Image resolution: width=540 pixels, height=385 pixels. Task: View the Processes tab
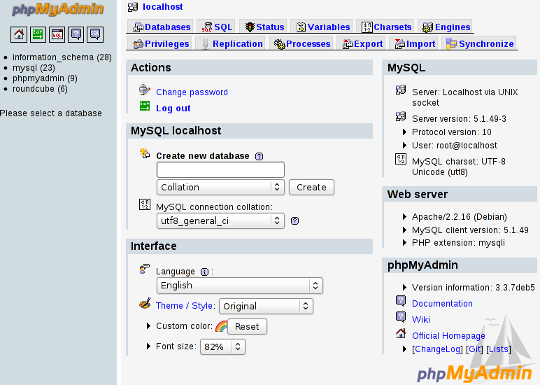click(302, 44)
